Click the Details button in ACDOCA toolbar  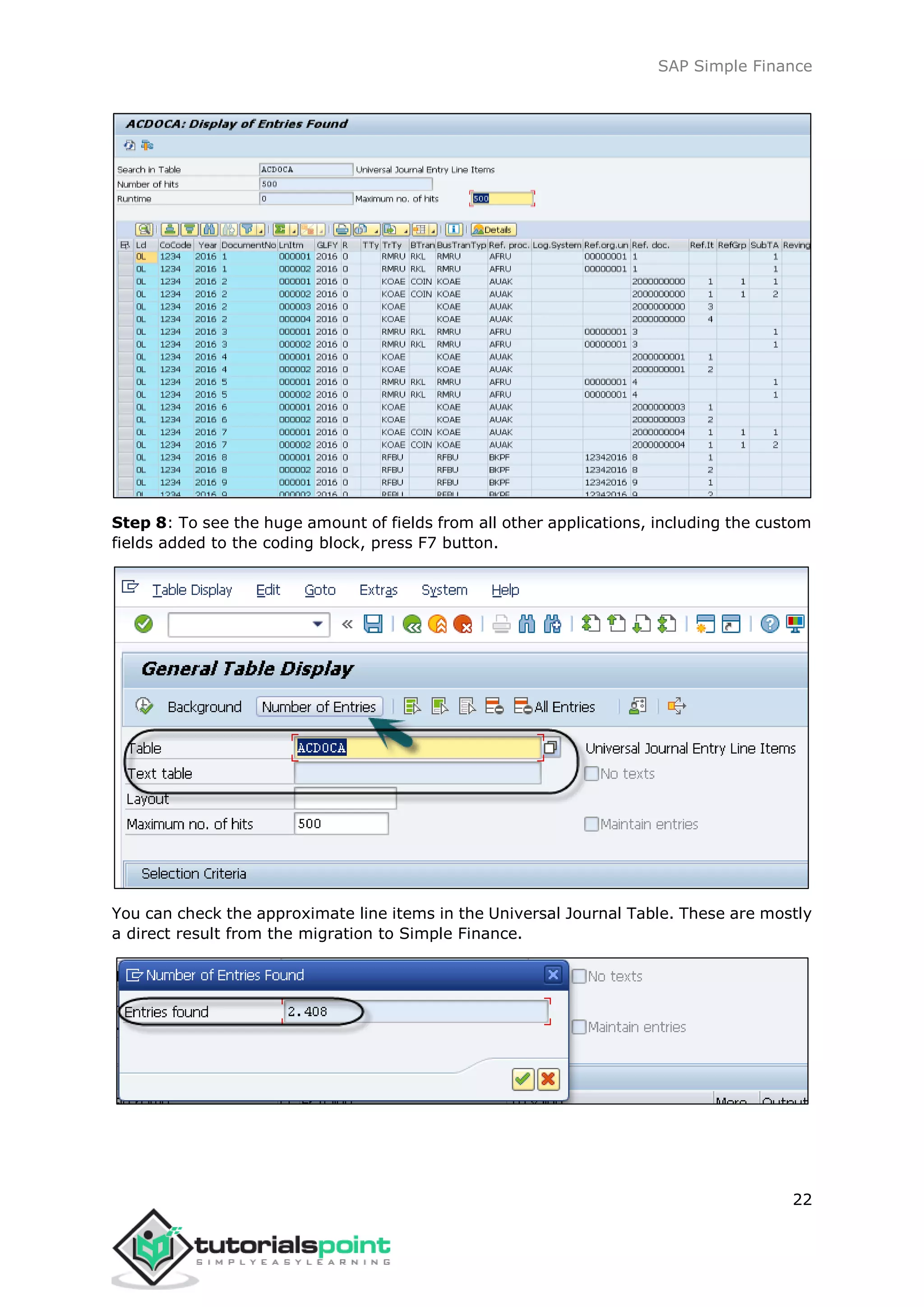coord(493,230)
